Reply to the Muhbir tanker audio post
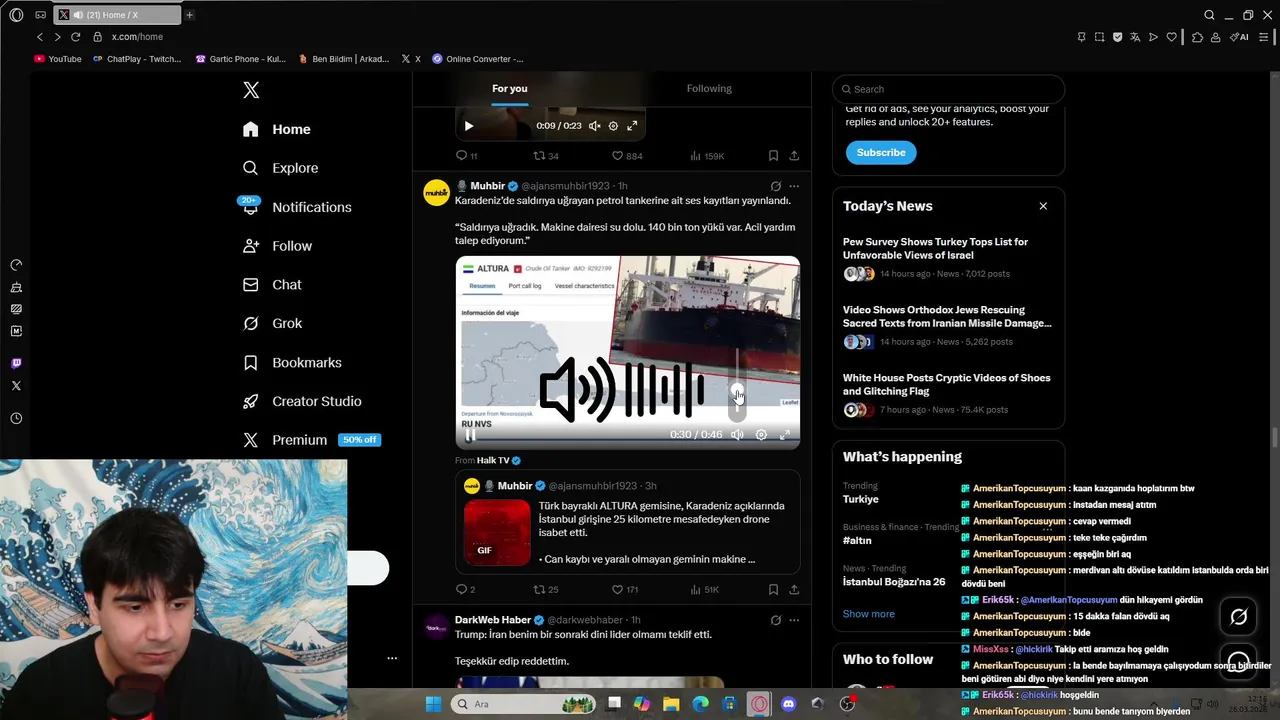The width and height of the screenshot is (1280, 720). tap(465, 590)
